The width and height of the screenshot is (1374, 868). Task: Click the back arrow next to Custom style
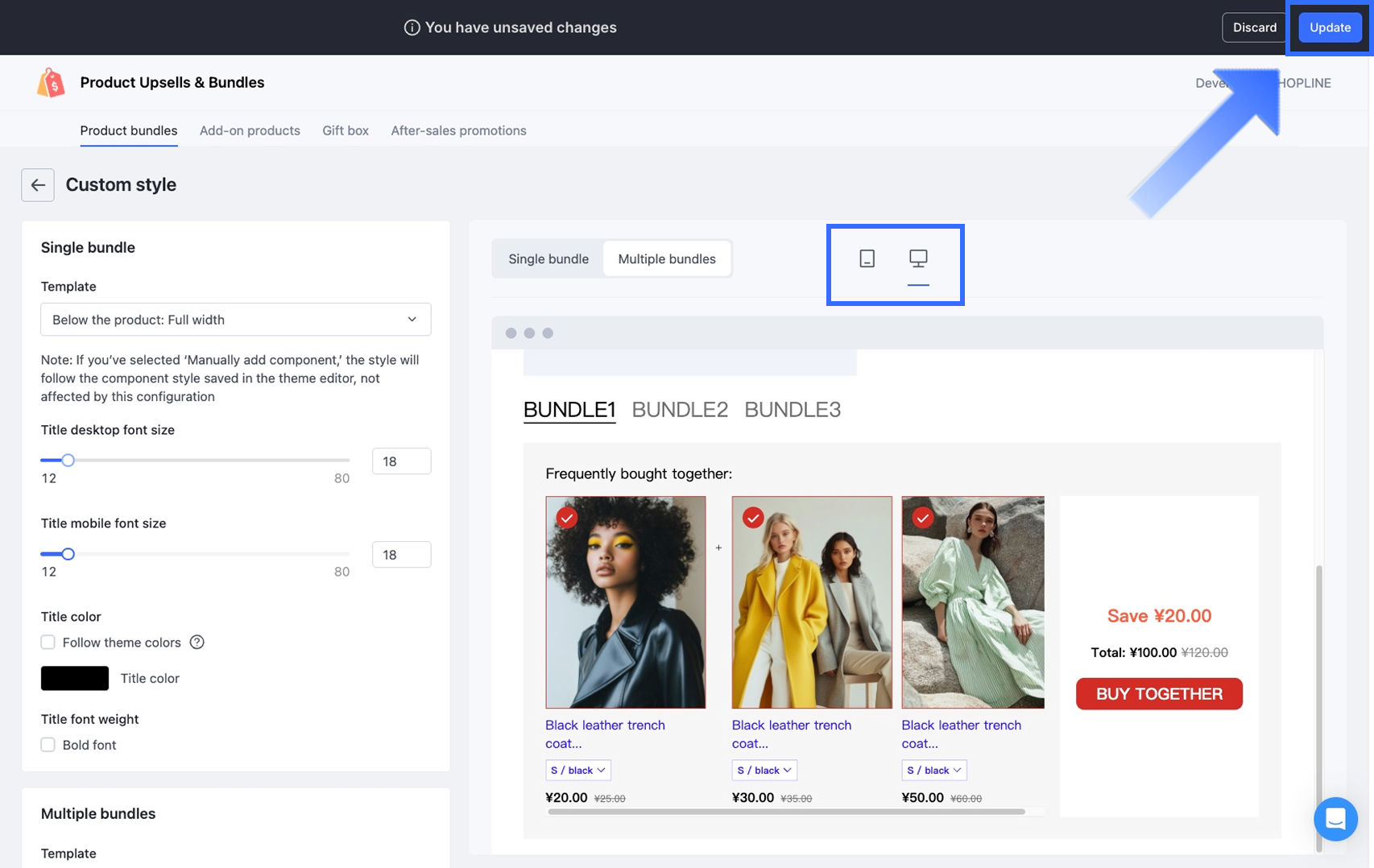(38, 185)
